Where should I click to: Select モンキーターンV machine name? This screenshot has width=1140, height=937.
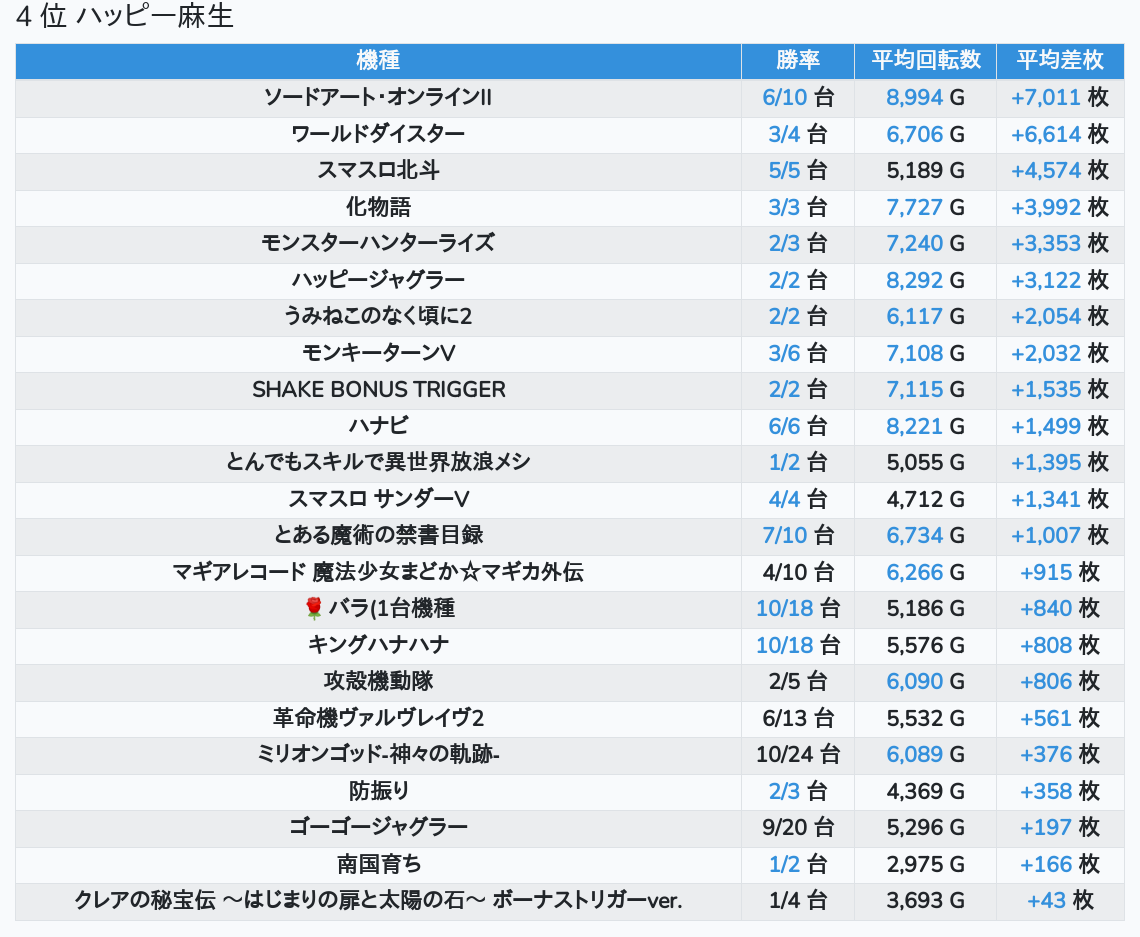[378, 353]
